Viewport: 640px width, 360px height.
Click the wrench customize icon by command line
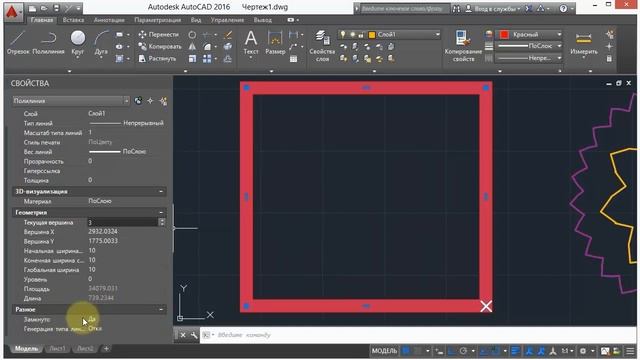click(194, 335)
